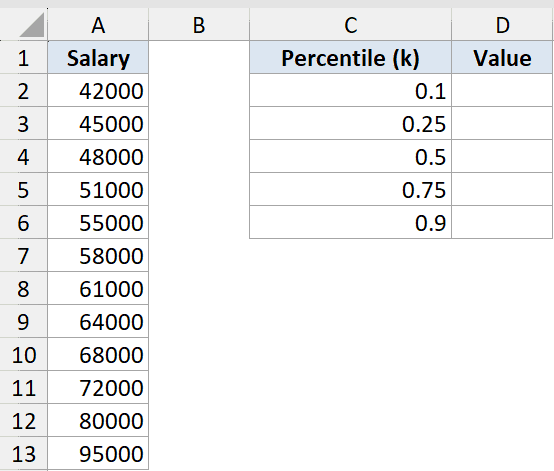Select the percentile cell 0.25

pos(350,123)
